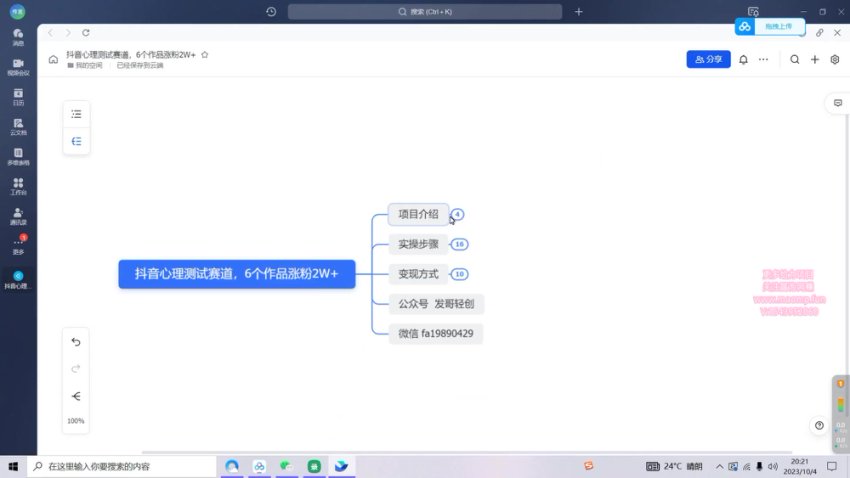Expand the 实操步骤 node with badge 16

459,244
